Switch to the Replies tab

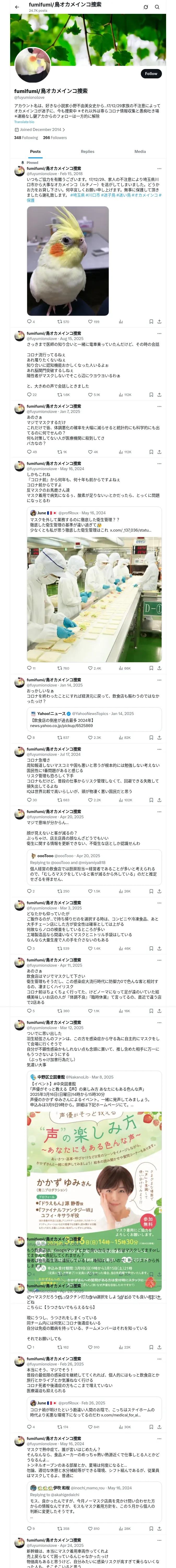(87, 152)
